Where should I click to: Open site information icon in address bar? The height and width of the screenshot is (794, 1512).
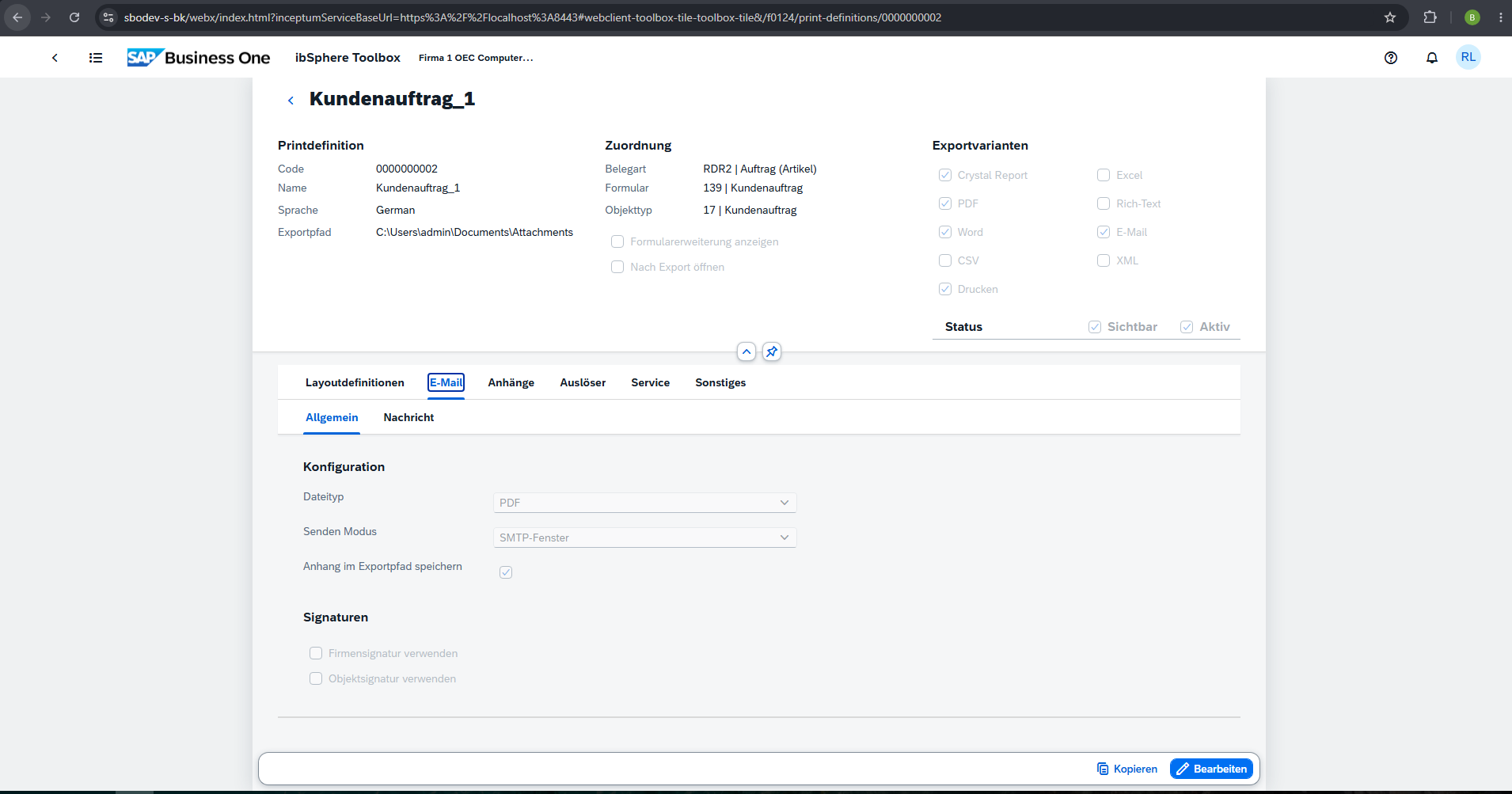(x=108, y=17)
